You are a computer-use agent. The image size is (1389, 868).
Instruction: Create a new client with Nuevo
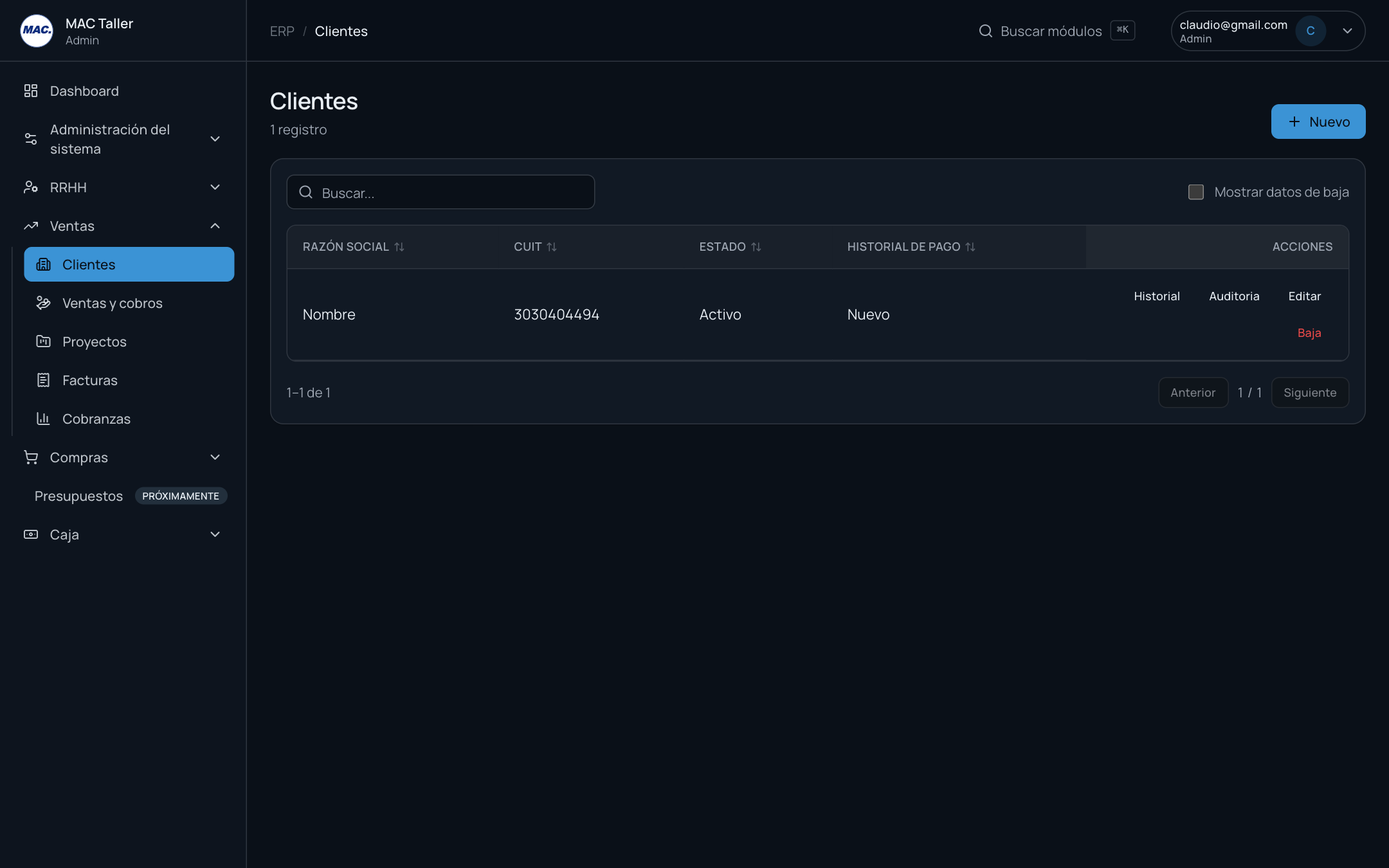click(1318, 122)
